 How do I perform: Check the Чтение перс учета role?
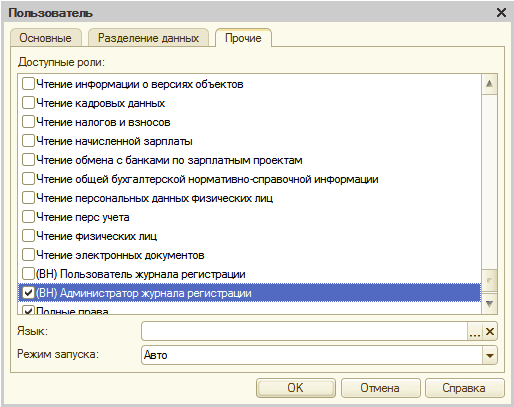click(x=28, y=217)
